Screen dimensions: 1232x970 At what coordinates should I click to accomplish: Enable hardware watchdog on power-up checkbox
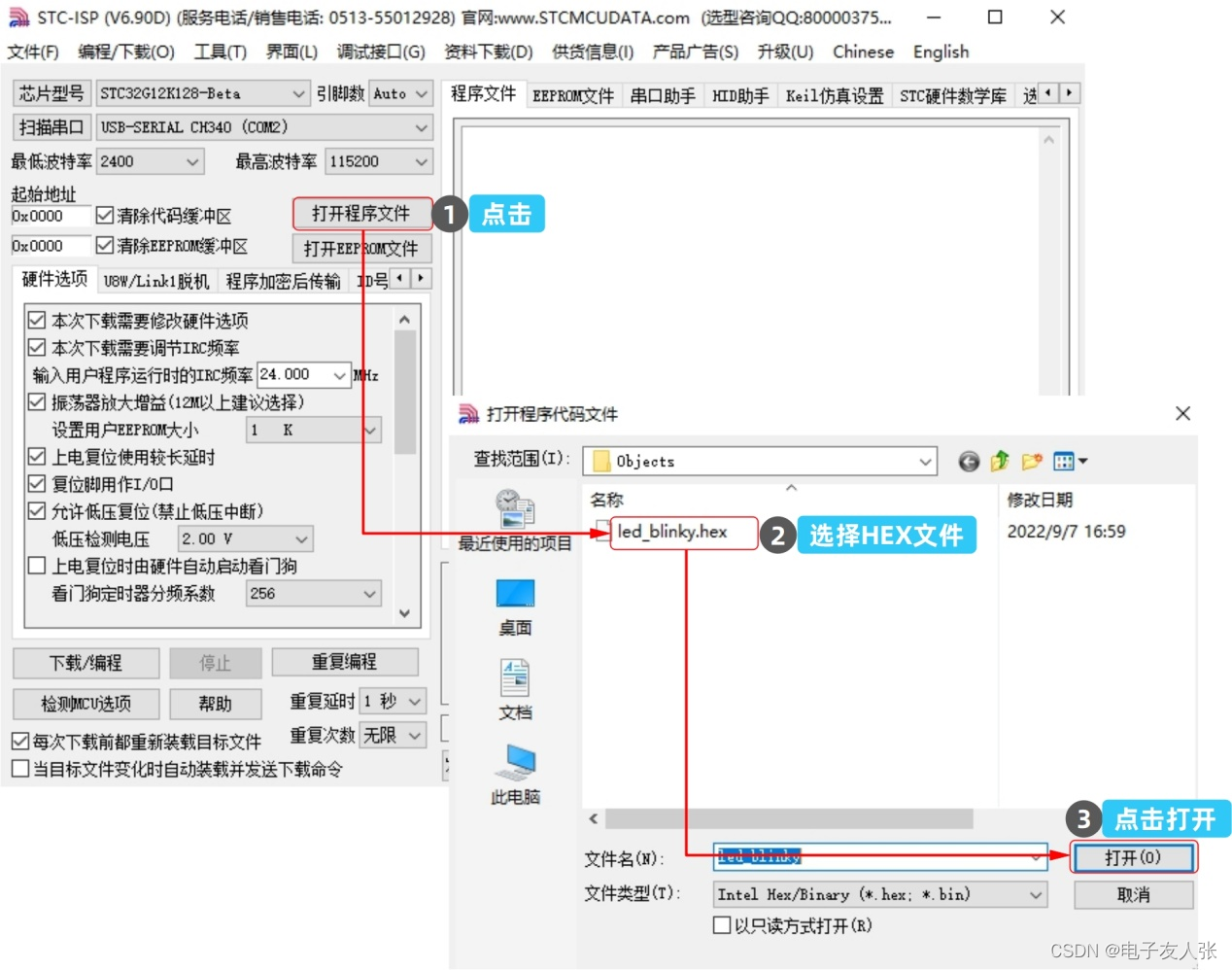37,565
